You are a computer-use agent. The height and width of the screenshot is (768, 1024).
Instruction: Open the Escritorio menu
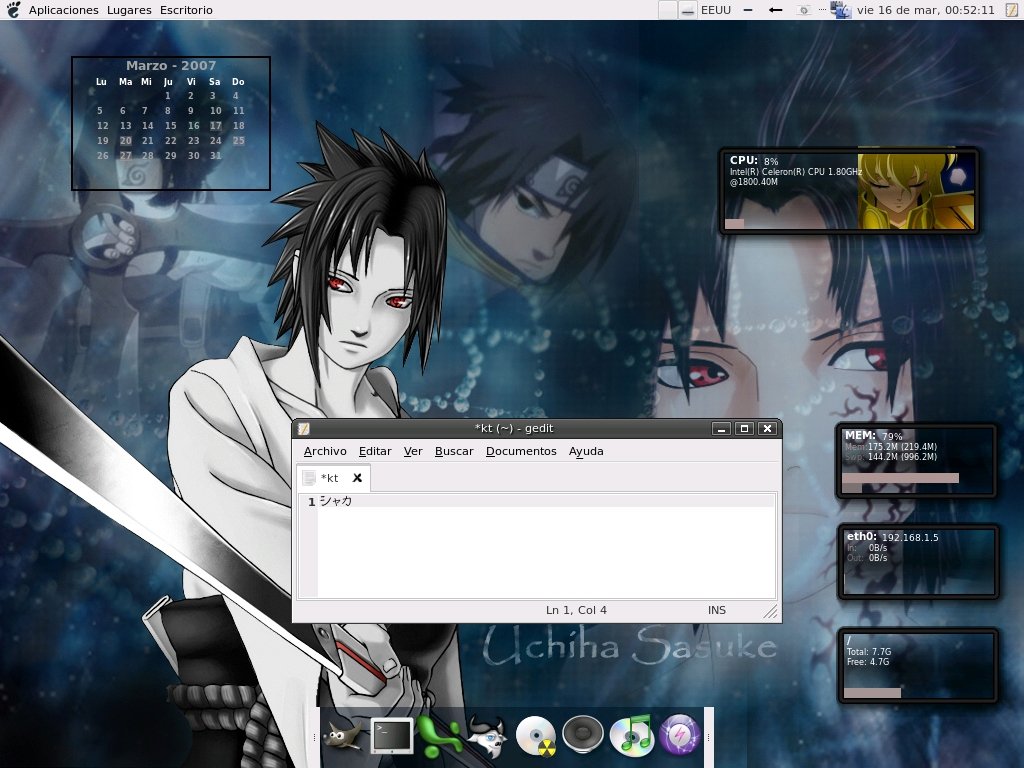tap(186, 10)
